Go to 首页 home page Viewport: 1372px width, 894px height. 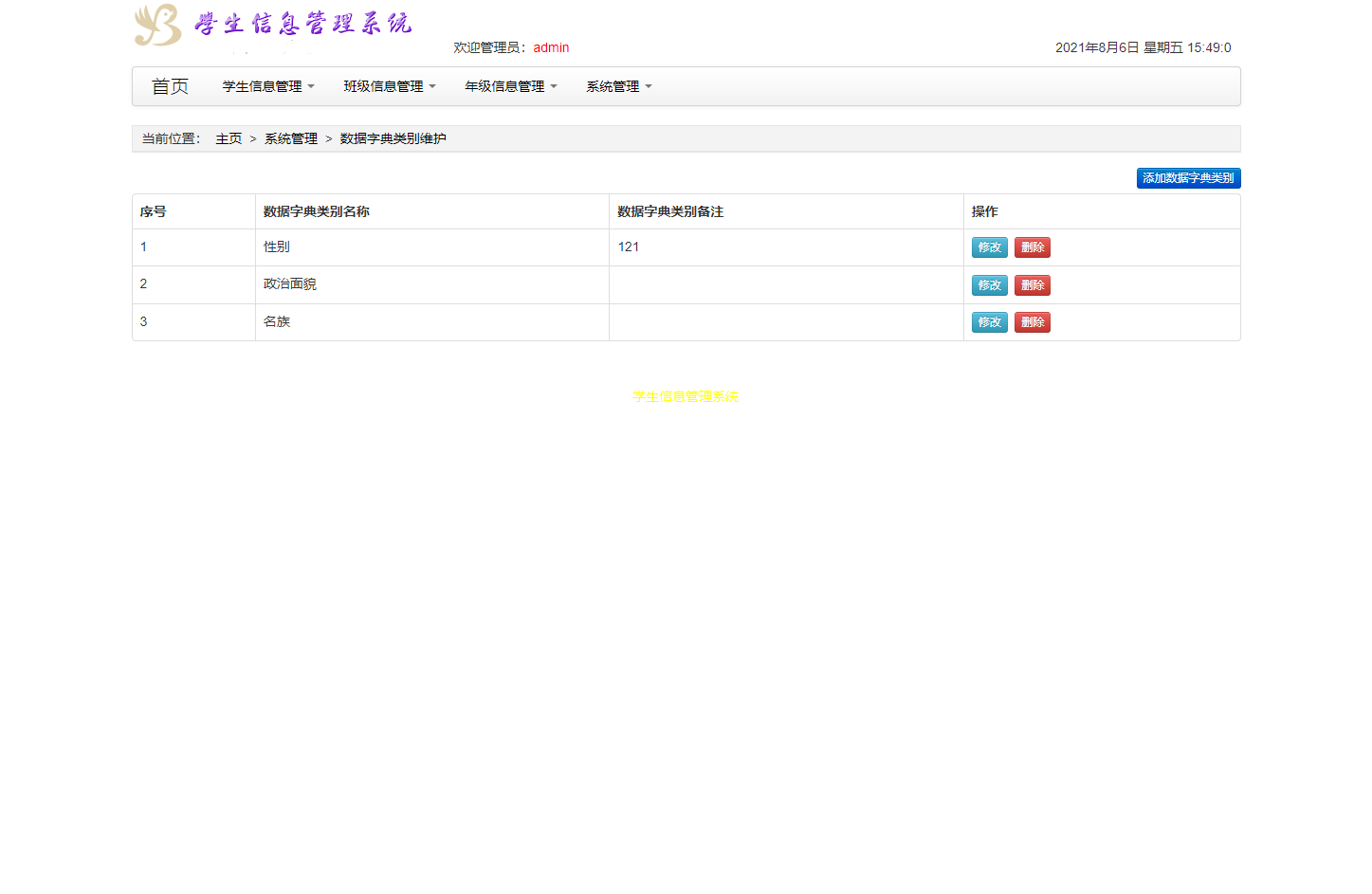(x=171, y=86)
